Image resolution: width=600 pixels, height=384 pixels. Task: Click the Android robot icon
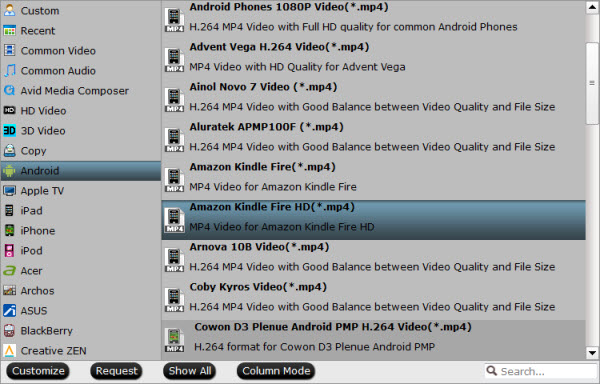coord(9,171)
